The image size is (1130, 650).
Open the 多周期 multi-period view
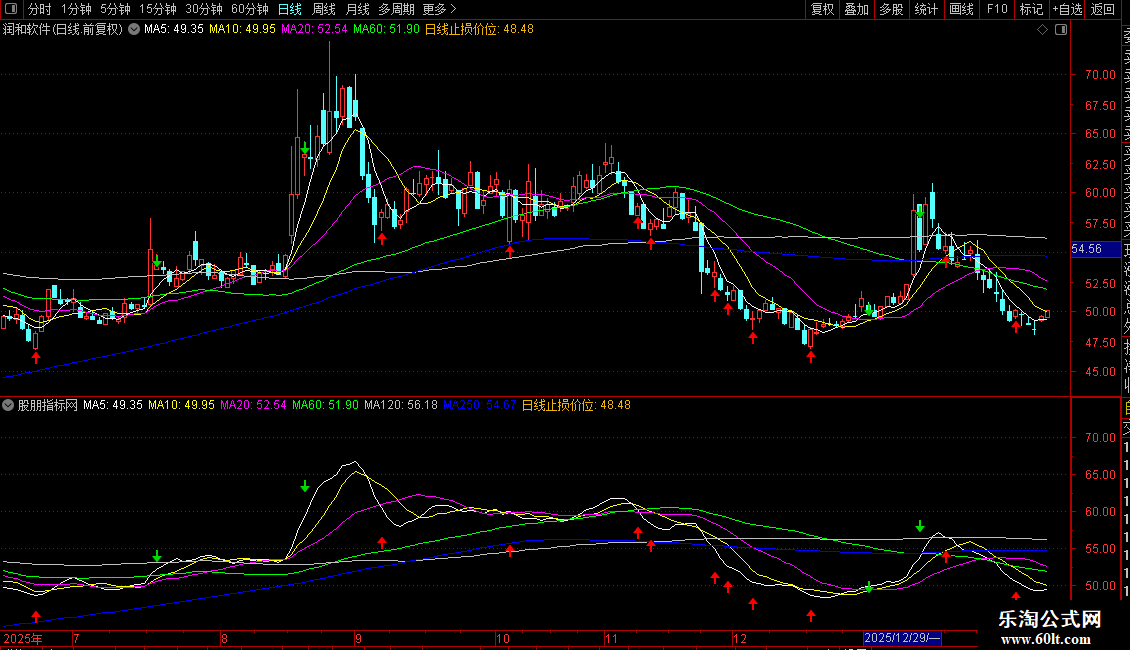click(x=397, y=9)
